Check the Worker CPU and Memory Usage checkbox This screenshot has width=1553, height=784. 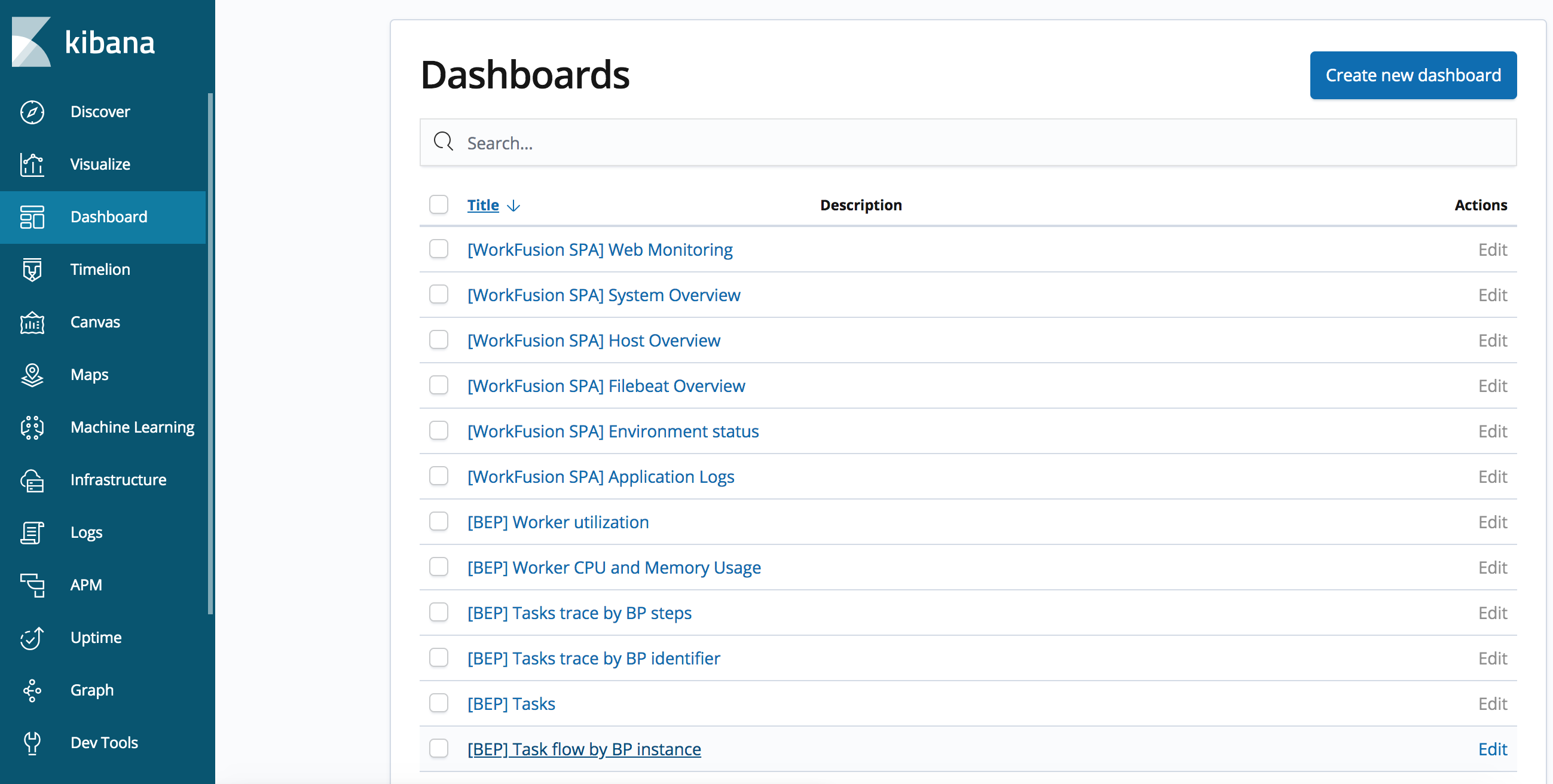coord(439,566)
